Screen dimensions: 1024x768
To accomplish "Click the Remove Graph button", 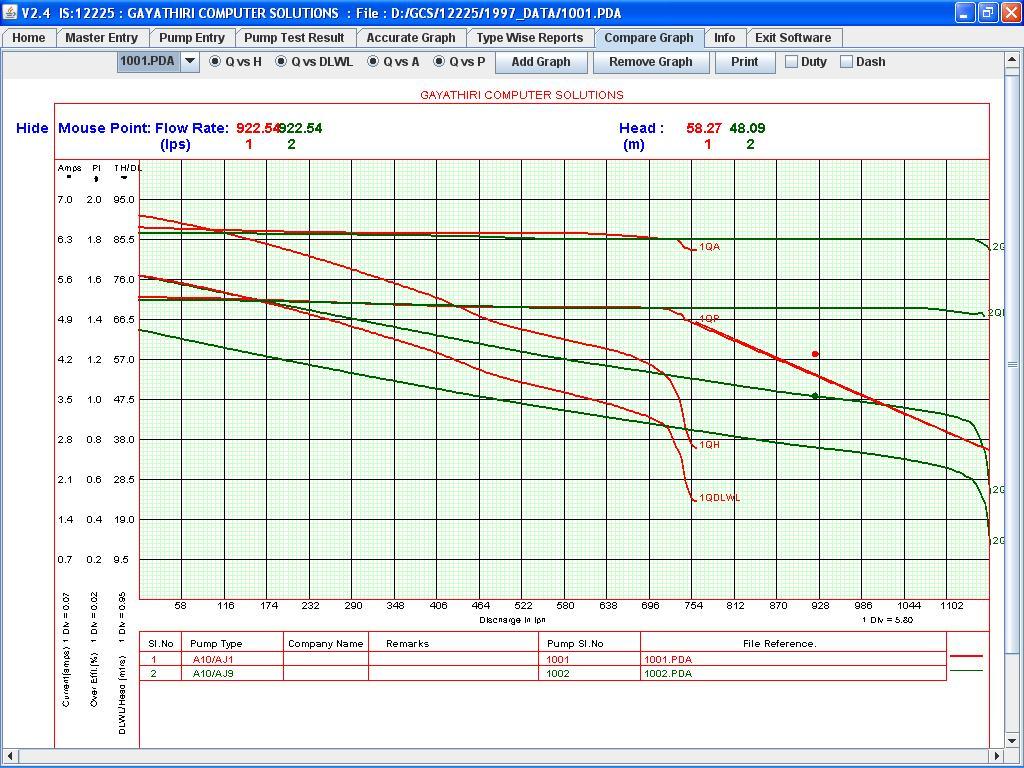I will click(x=650, y=62).
